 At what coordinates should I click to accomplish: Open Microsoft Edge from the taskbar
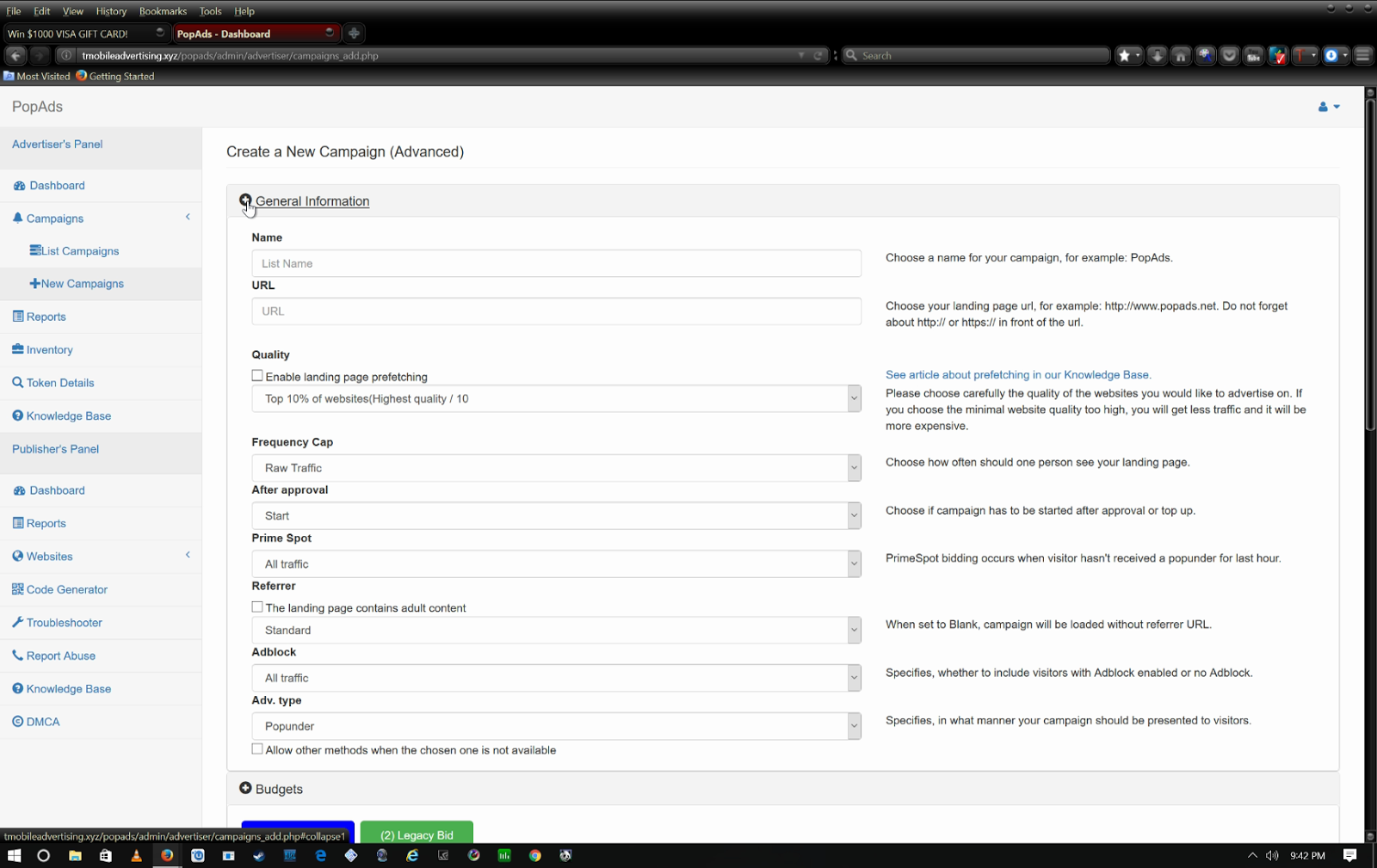coord(321,855)
